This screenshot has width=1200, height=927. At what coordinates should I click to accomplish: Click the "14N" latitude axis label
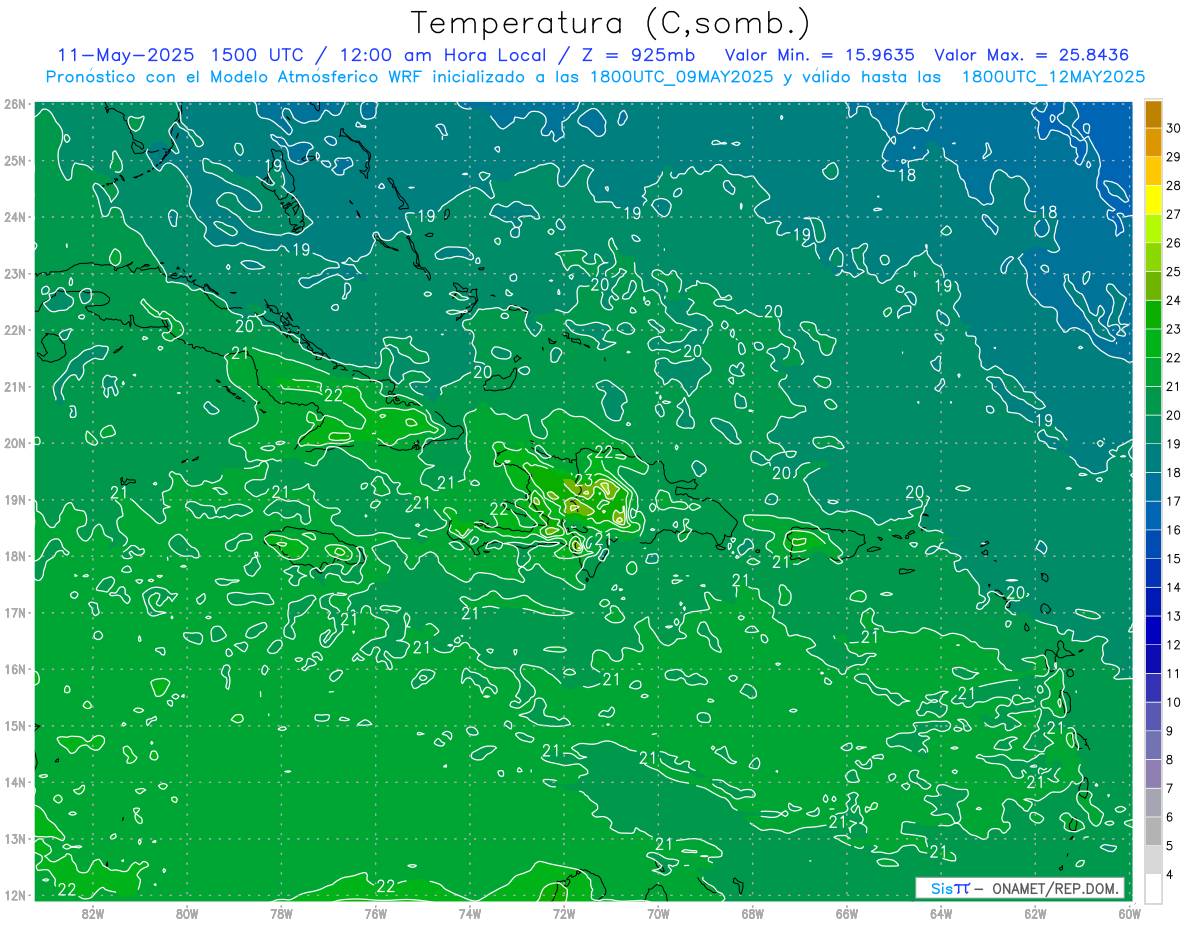(15, 782)
